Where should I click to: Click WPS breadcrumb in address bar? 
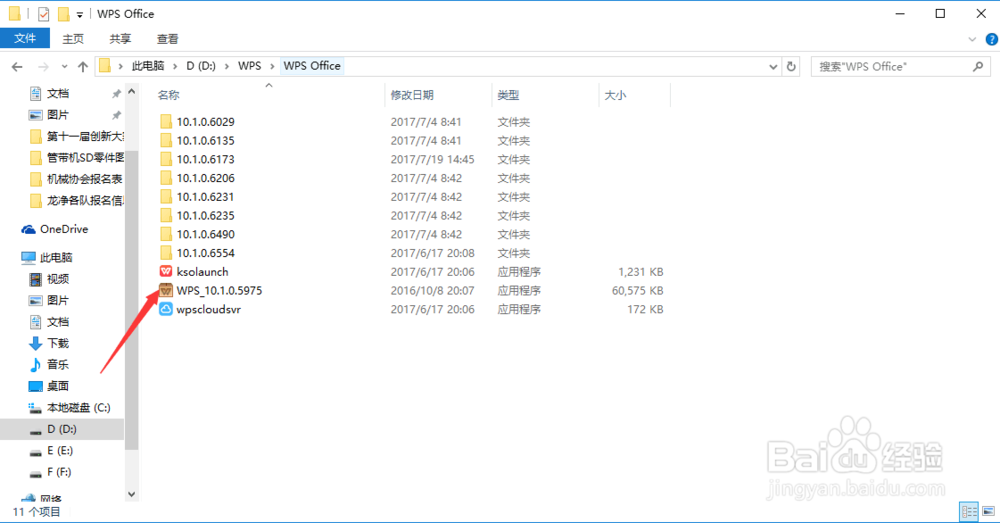pos(249,66)
